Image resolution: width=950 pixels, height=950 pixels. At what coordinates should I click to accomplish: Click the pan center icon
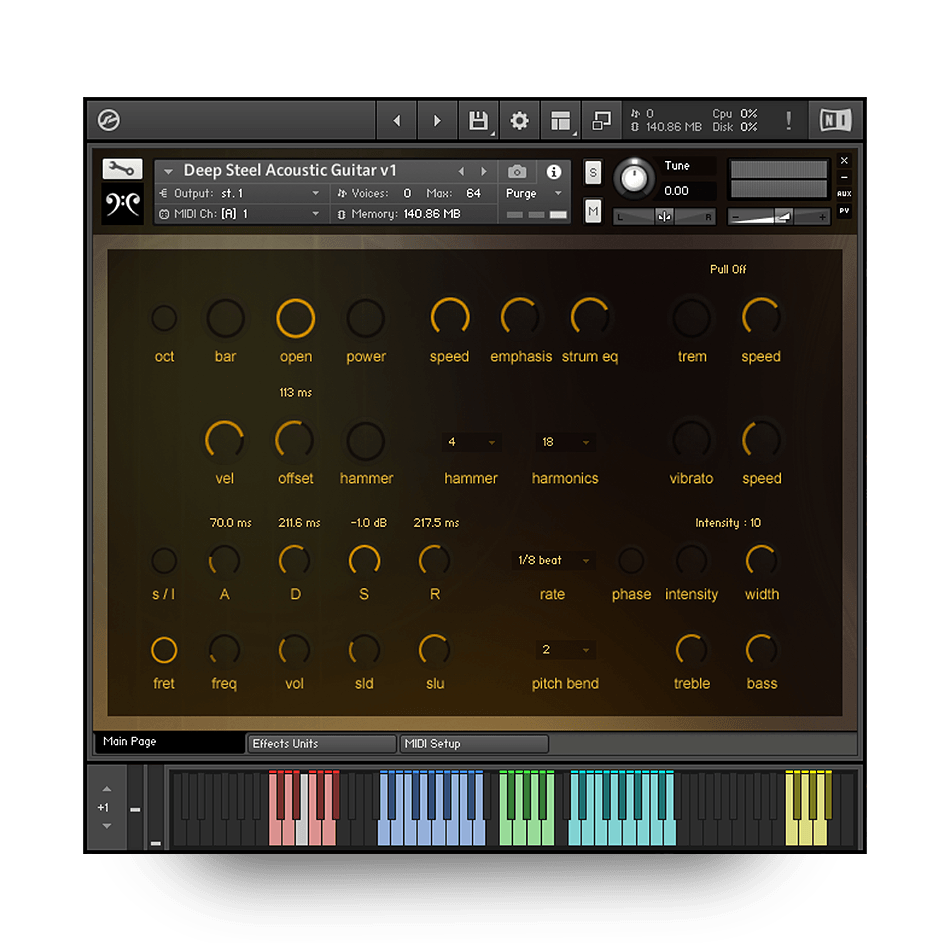tap(664, 216)
